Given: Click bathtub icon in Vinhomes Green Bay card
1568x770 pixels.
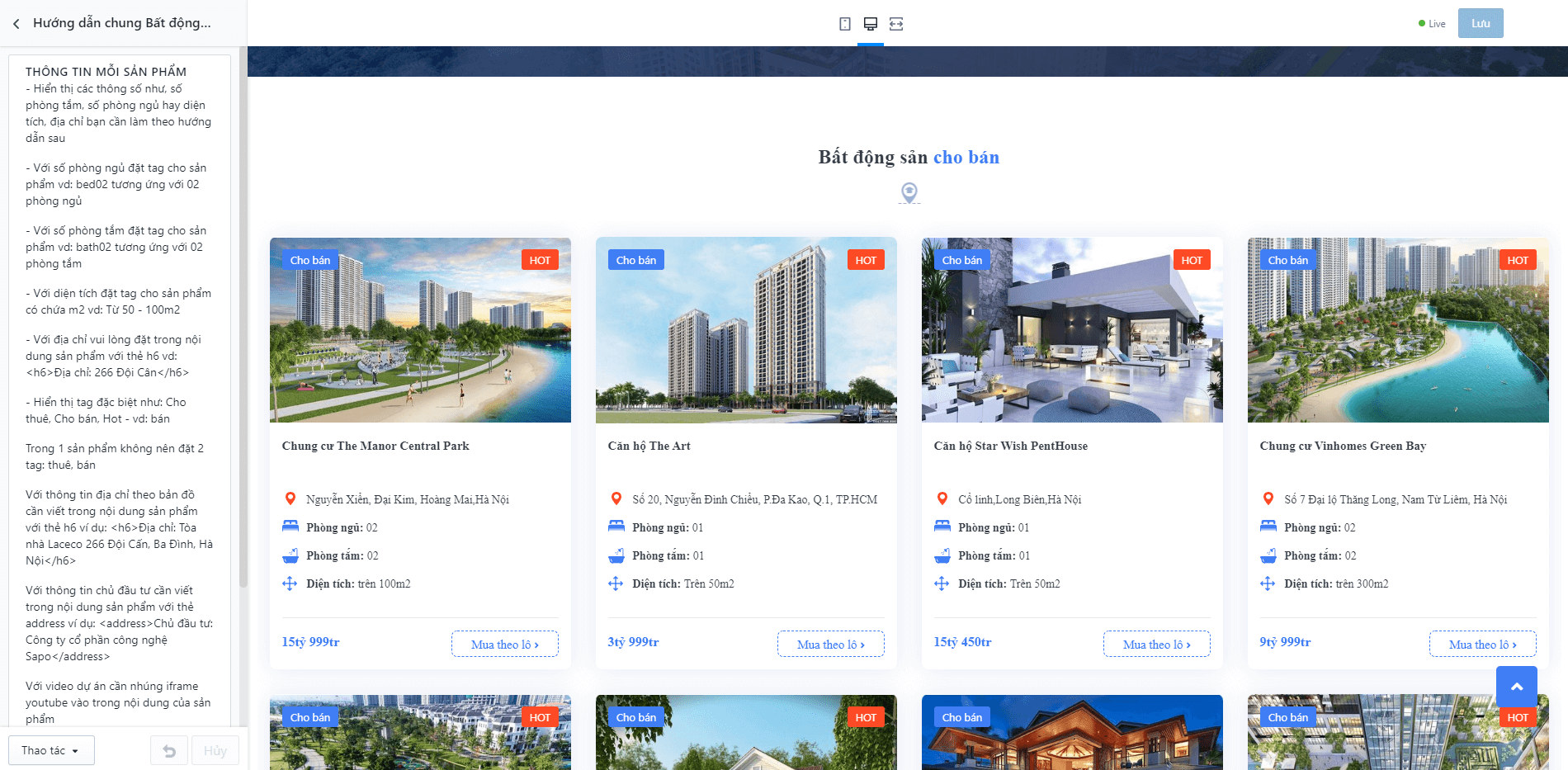Looking at the screenshot, I should pyautogui.click(x=1268, y=555).
